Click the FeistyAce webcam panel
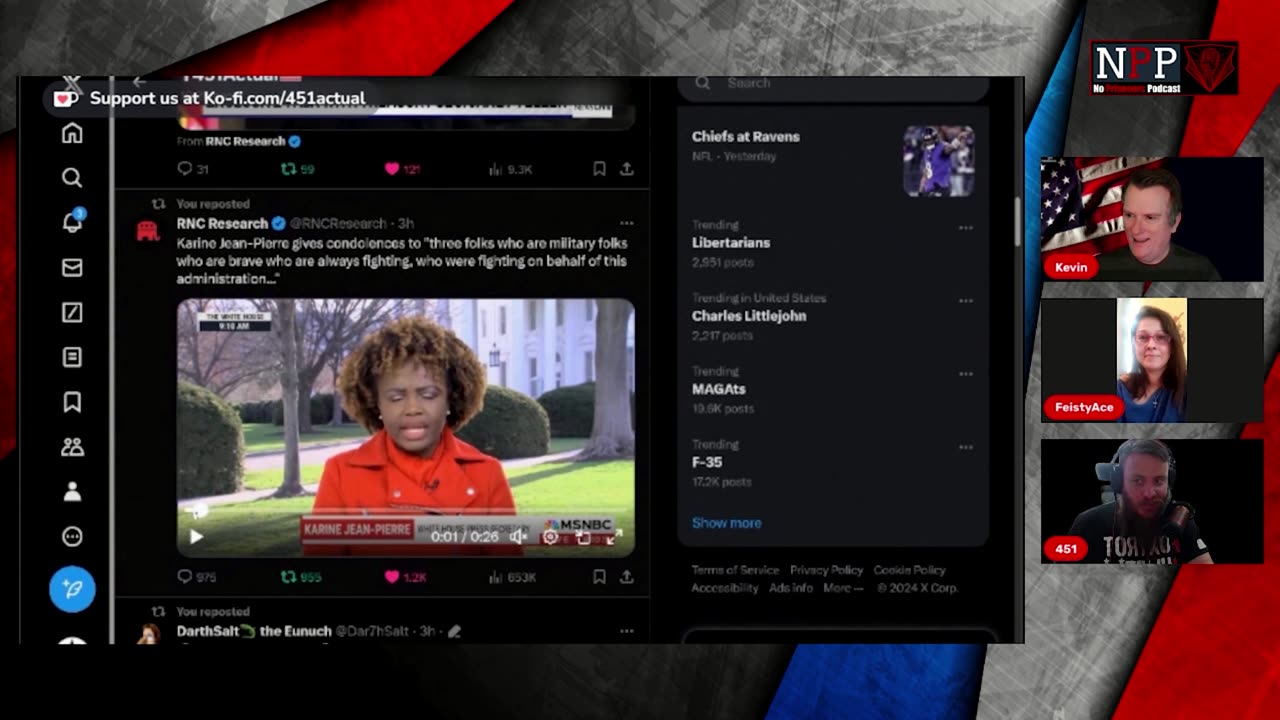Image resolution: width=1280 pixels, height=720 pixels. pyautogui.click(x=1152, y=360)
